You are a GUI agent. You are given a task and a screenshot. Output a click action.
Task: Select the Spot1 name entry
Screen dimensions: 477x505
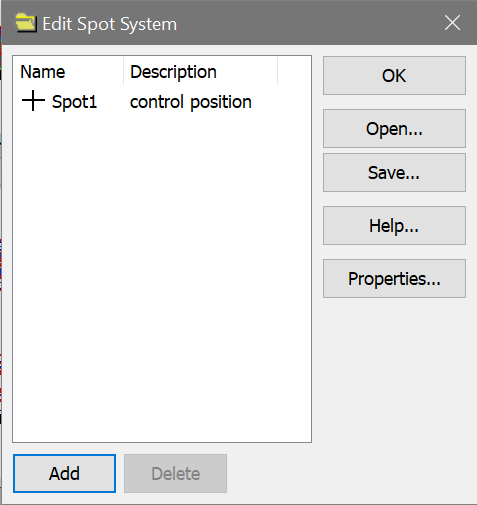(74, 102)
